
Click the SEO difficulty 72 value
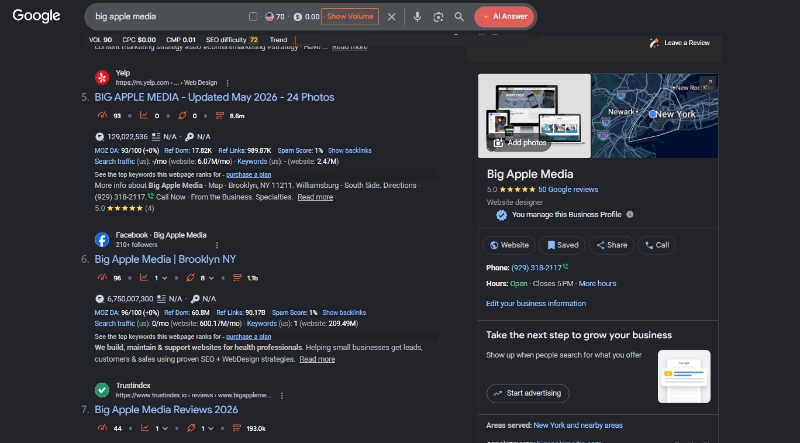point(254,40)
